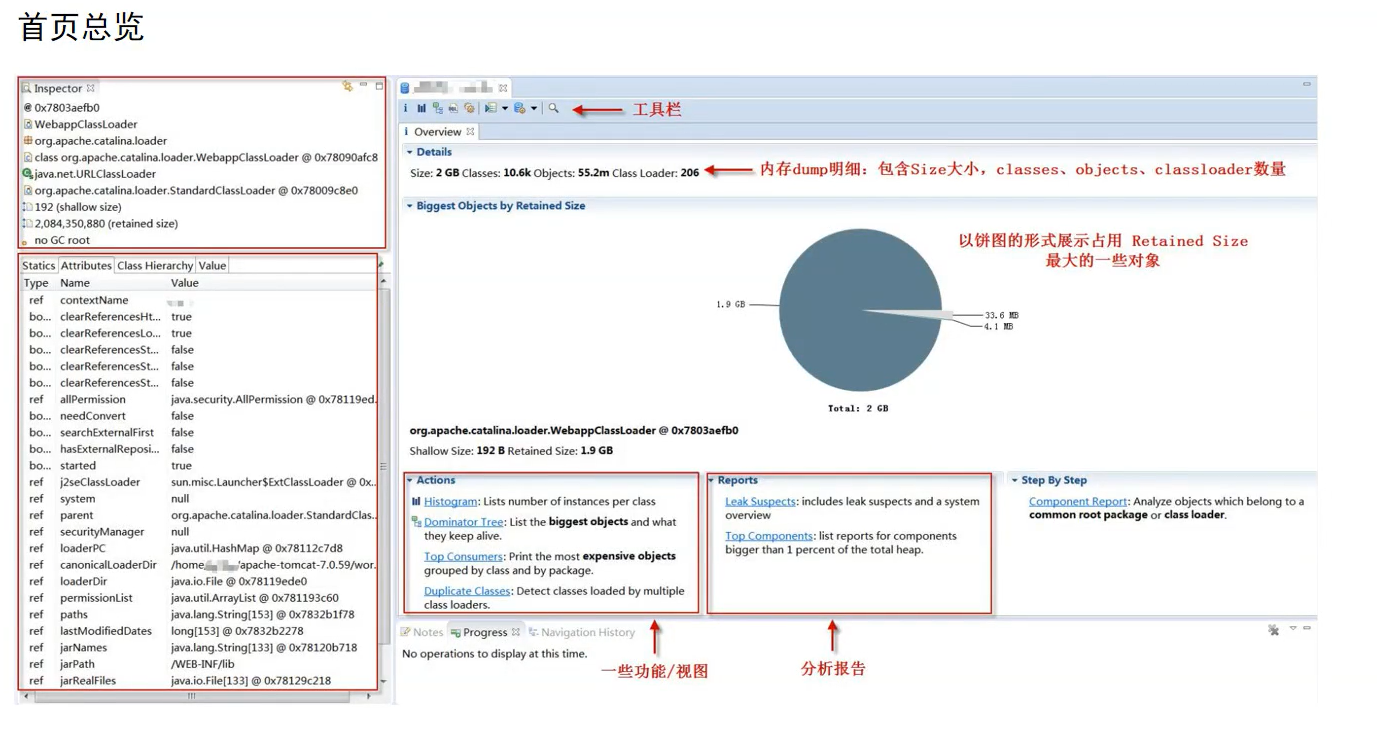Switch to the Class Hierarchy tab
Image resolution: width=1377 pixels, height=751 pixels.
coord(154,265)
